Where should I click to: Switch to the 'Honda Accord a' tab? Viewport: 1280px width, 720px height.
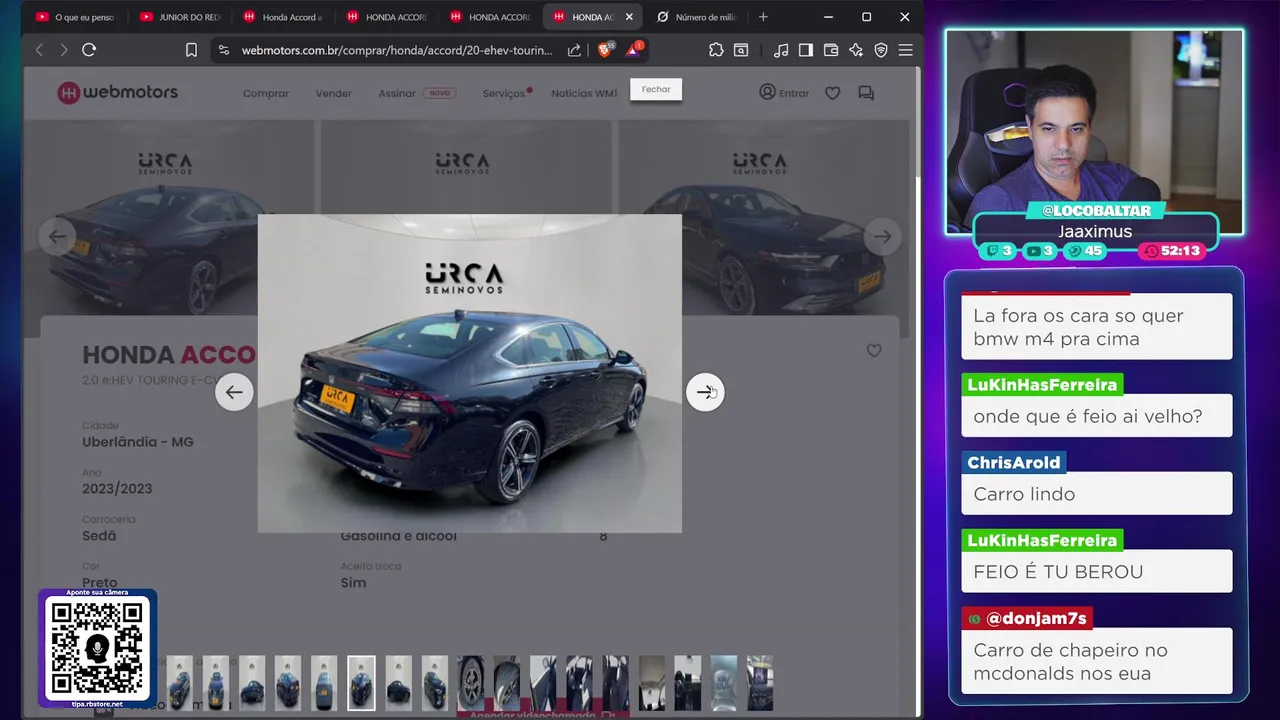click(283, 17)
